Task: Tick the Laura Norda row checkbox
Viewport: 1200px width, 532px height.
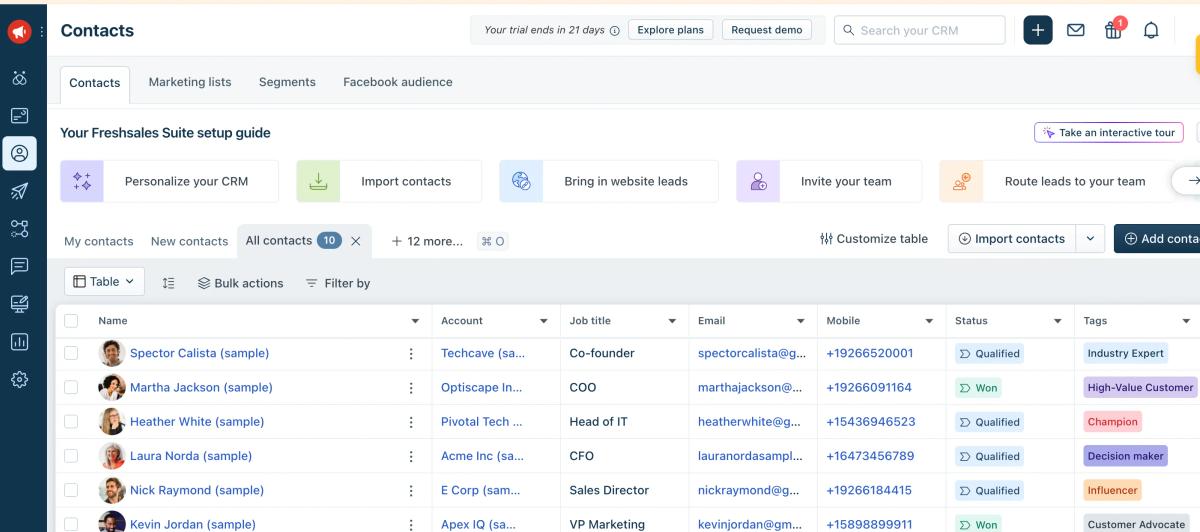Action: click(x=71, y=455)
